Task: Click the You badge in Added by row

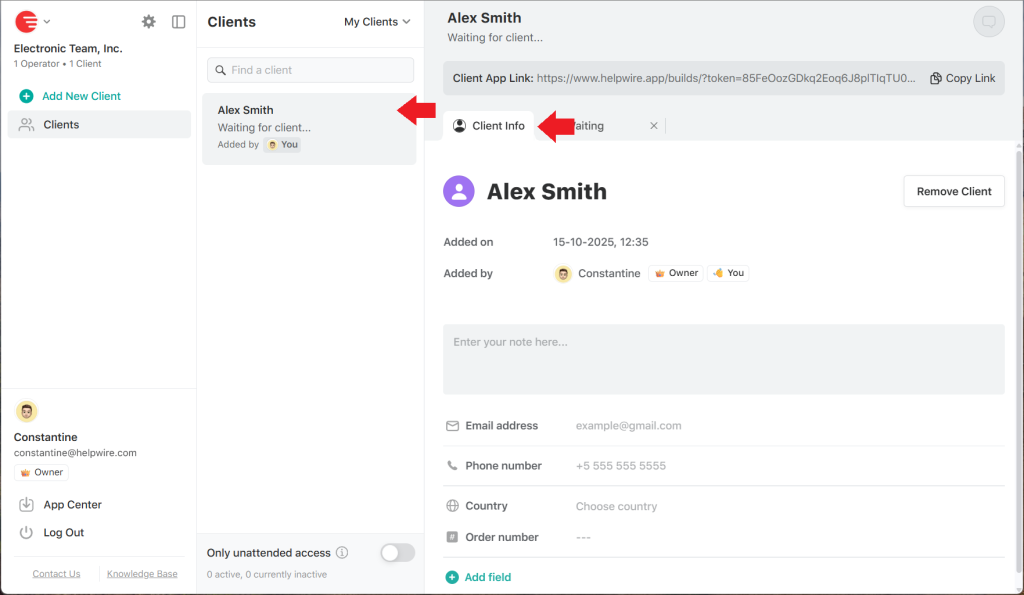Action: (x=728, y=273)
